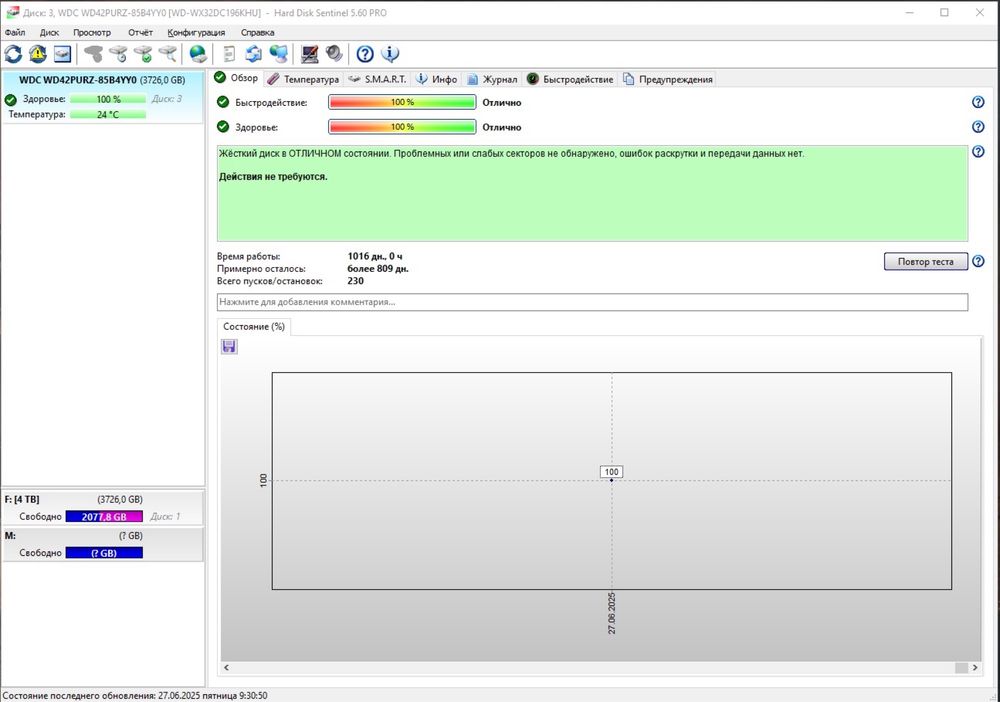1000x702 pixels.
Task: Open help via toolbar question mark icon
Action: point(365,54)
